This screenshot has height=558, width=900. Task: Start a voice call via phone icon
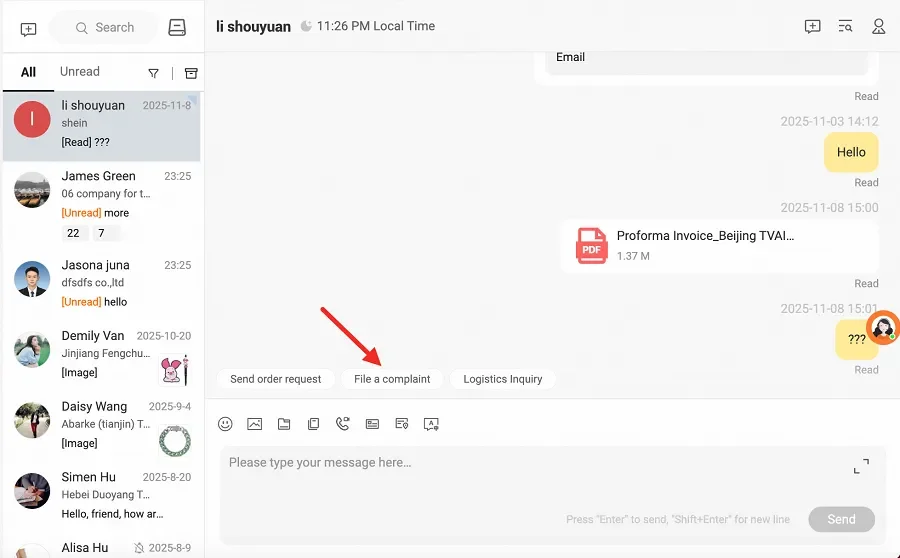343,424
